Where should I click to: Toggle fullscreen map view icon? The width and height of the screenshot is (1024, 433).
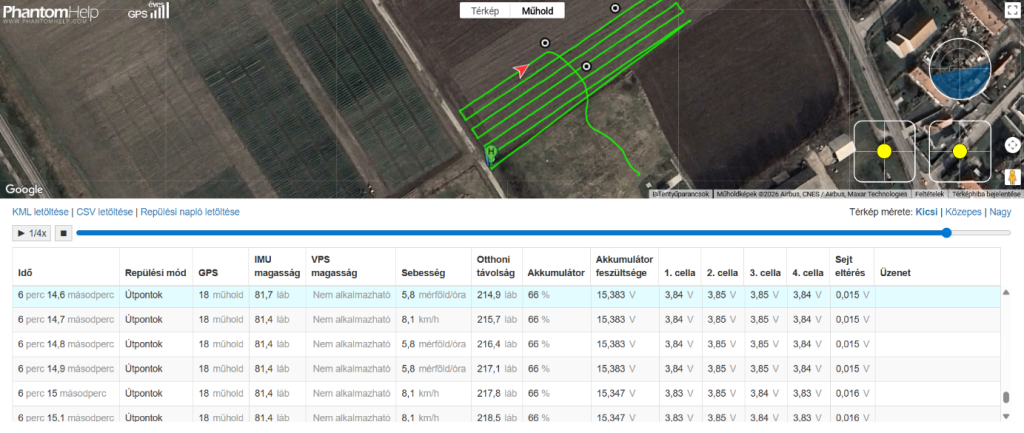pyautogui.click(x=1012, y=11)
